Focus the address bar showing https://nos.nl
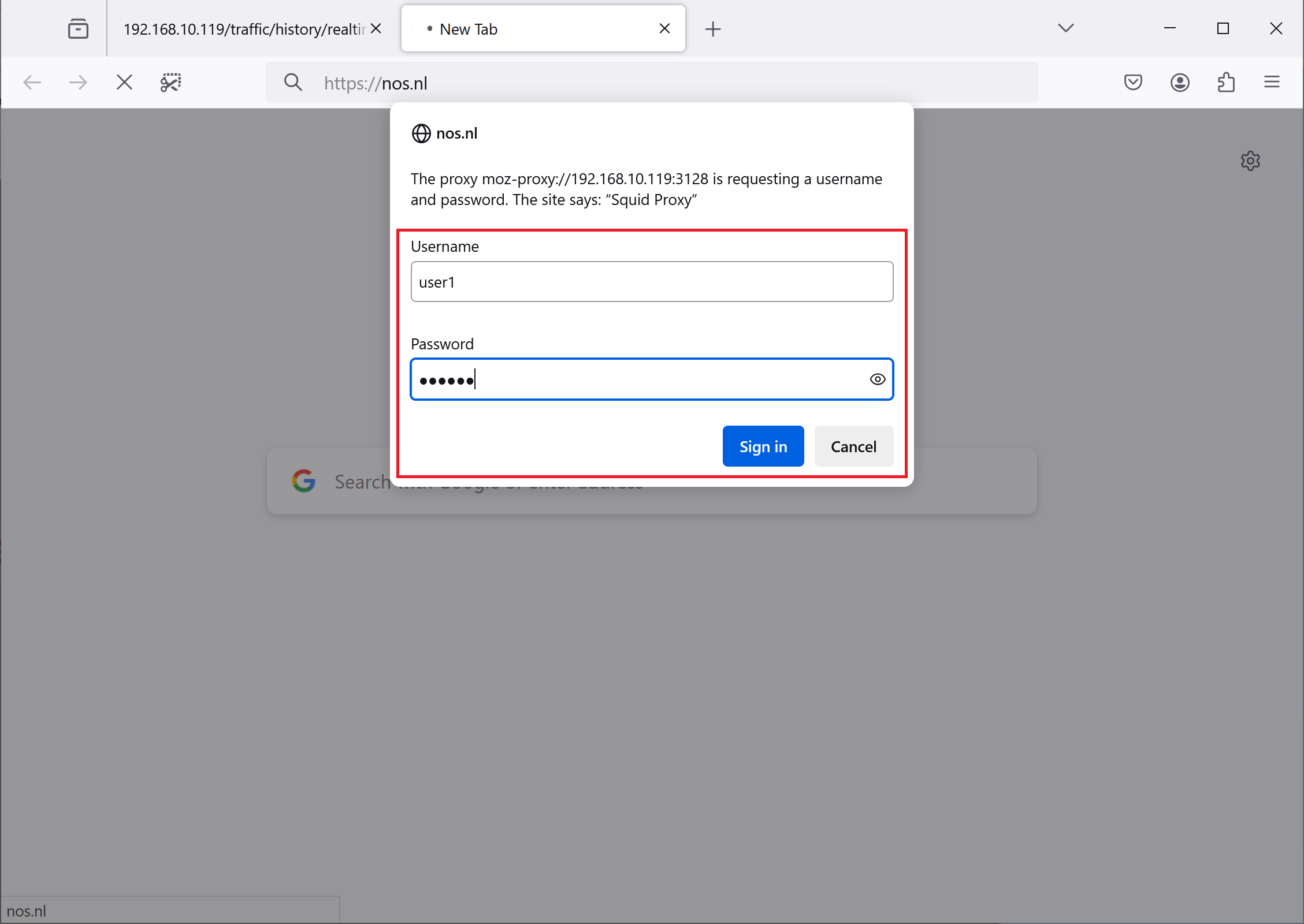 click(x=652, y=83)
